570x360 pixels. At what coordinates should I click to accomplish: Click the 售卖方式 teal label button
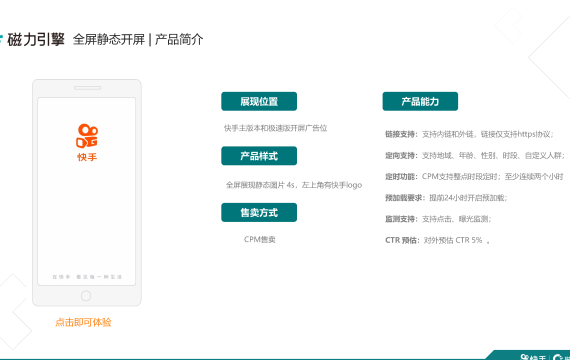[259, 212]
